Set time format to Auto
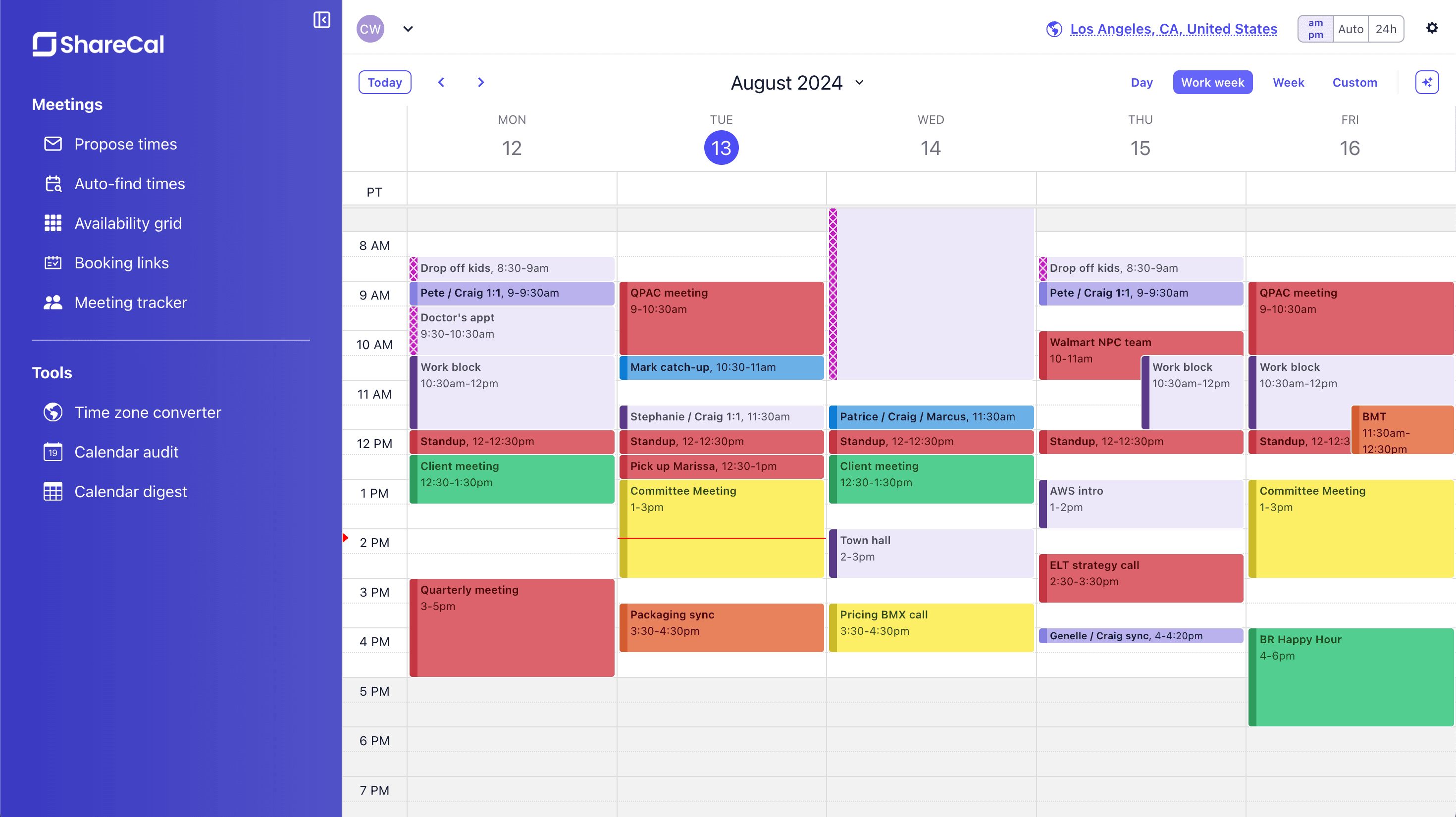The image size is (1456, 817). tap(1351, 29)
